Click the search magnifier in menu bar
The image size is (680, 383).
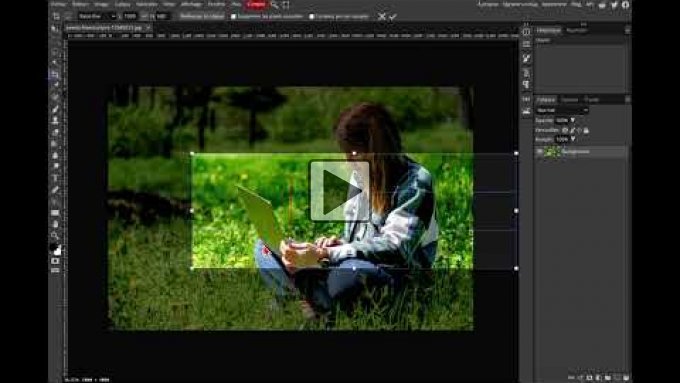tap(275, 5)
